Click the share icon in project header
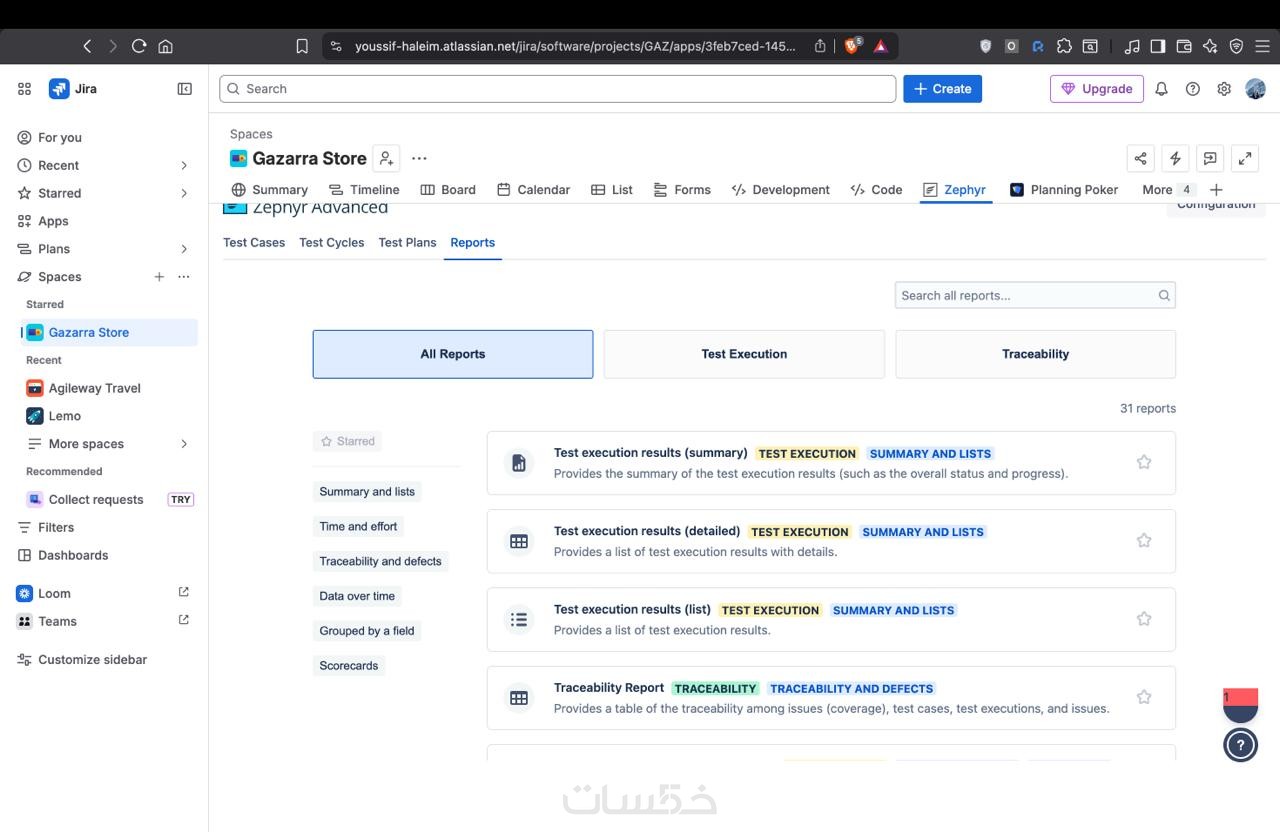Viewport: 1280px width, 832px height. (x=1140, y=158)
